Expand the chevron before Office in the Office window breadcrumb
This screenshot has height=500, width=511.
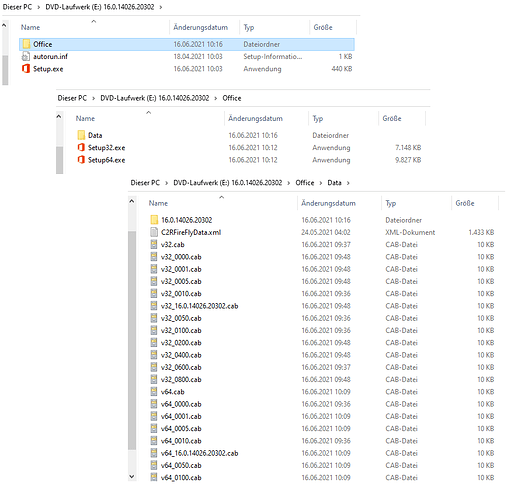tap(216, 98)
